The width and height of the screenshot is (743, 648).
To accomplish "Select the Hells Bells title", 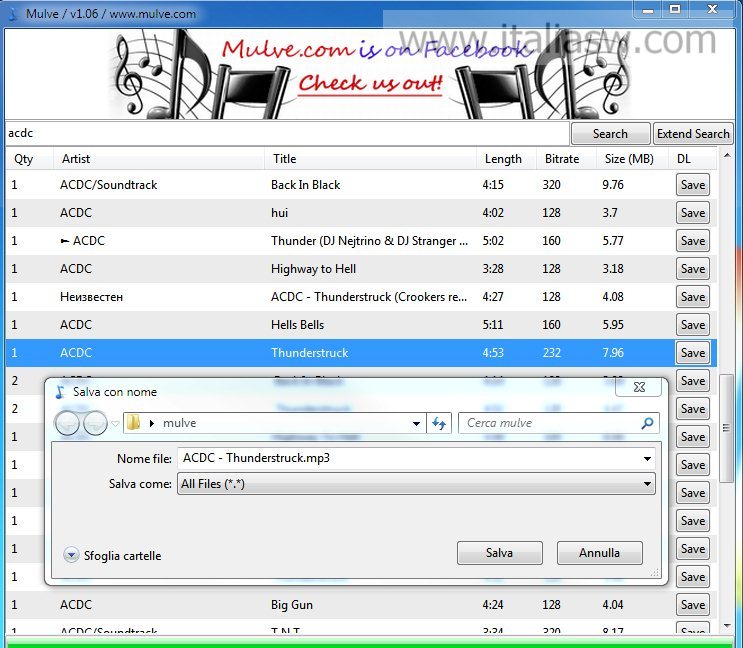I will (x=297, y=324).
